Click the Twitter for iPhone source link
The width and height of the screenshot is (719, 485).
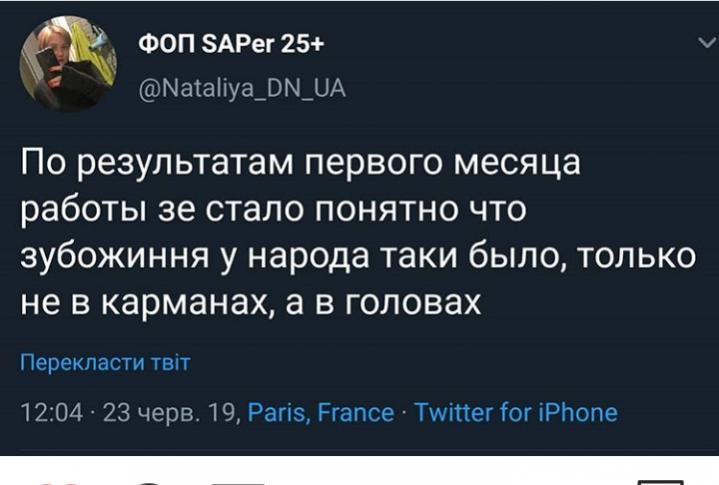(516, 412)
